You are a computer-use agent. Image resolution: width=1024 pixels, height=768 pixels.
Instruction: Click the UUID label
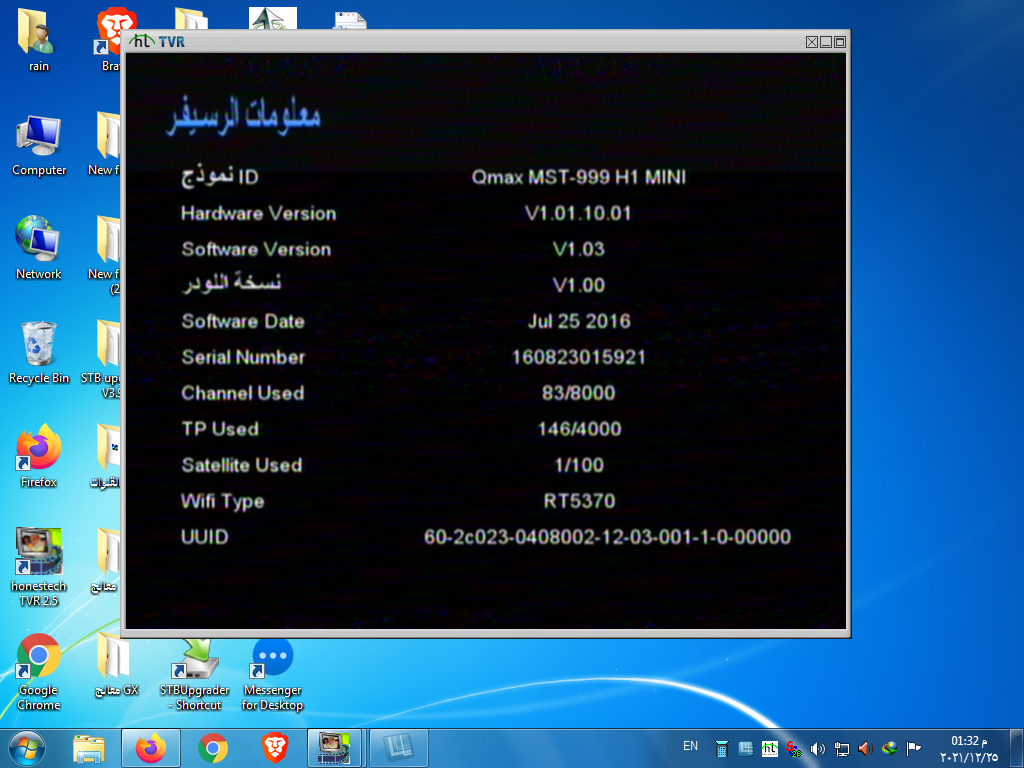tap(205, 536)
